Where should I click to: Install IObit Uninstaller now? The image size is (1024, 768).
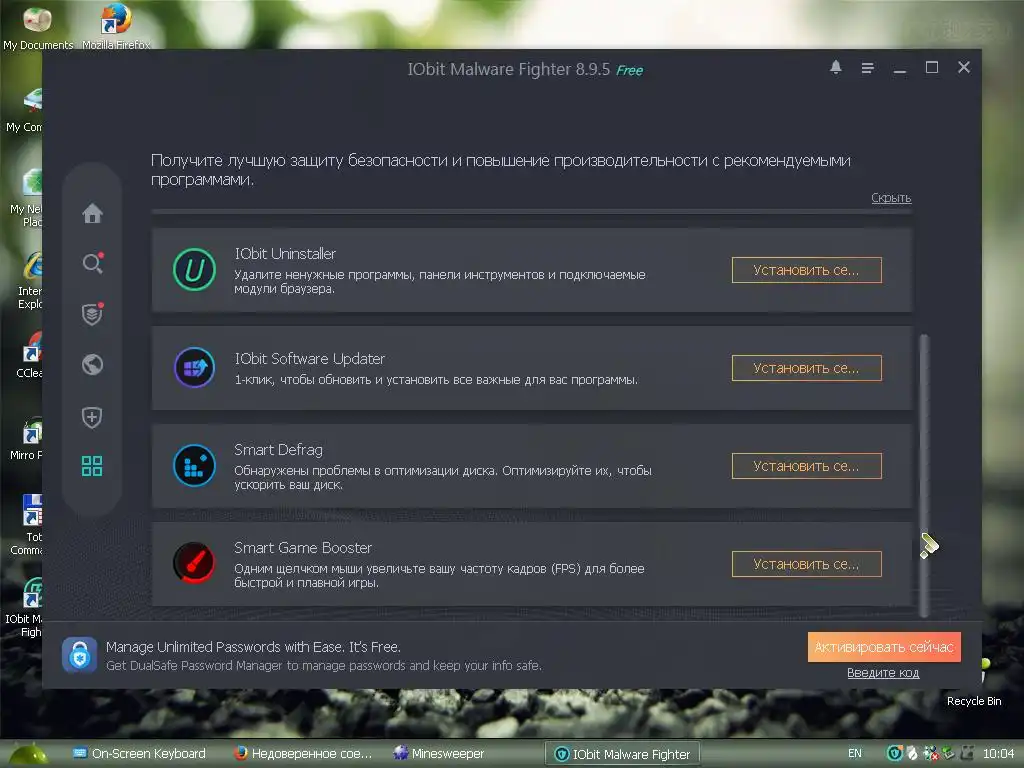807,270
